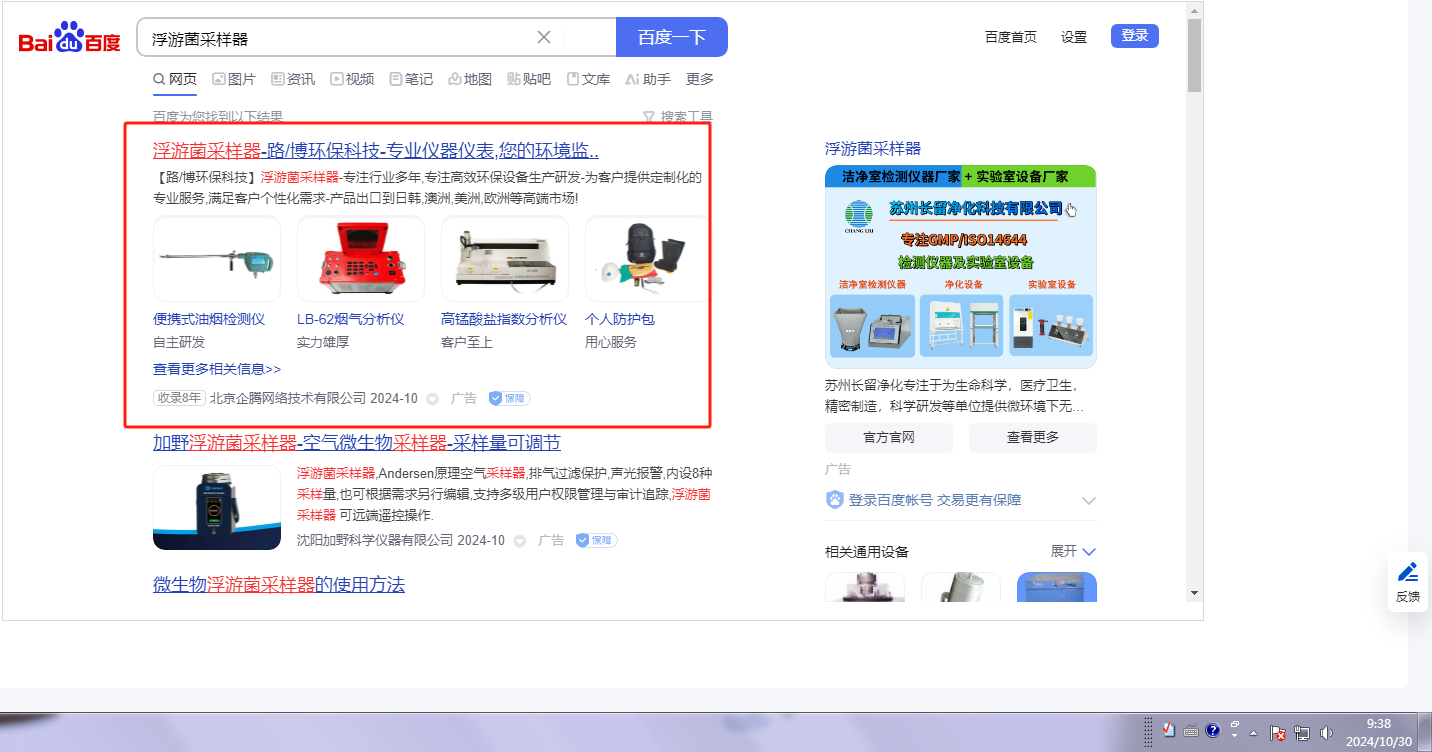The image size is (1432, 752).
Task: Click the volume speaker tray icon
Action: (1327, 733)
